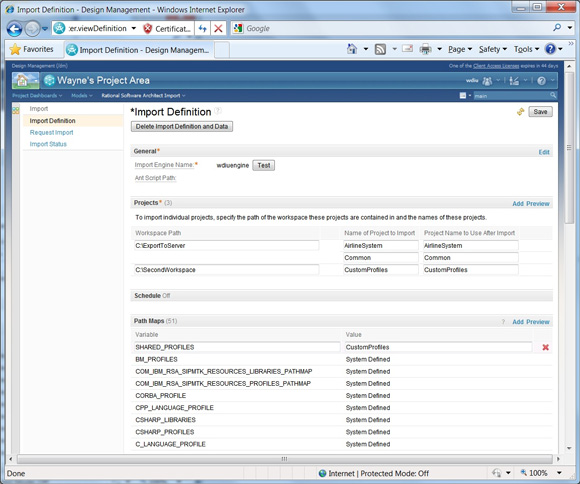Open Request Import sidebar link
This screenshot has height=484, width=580.
coord(51,132)
